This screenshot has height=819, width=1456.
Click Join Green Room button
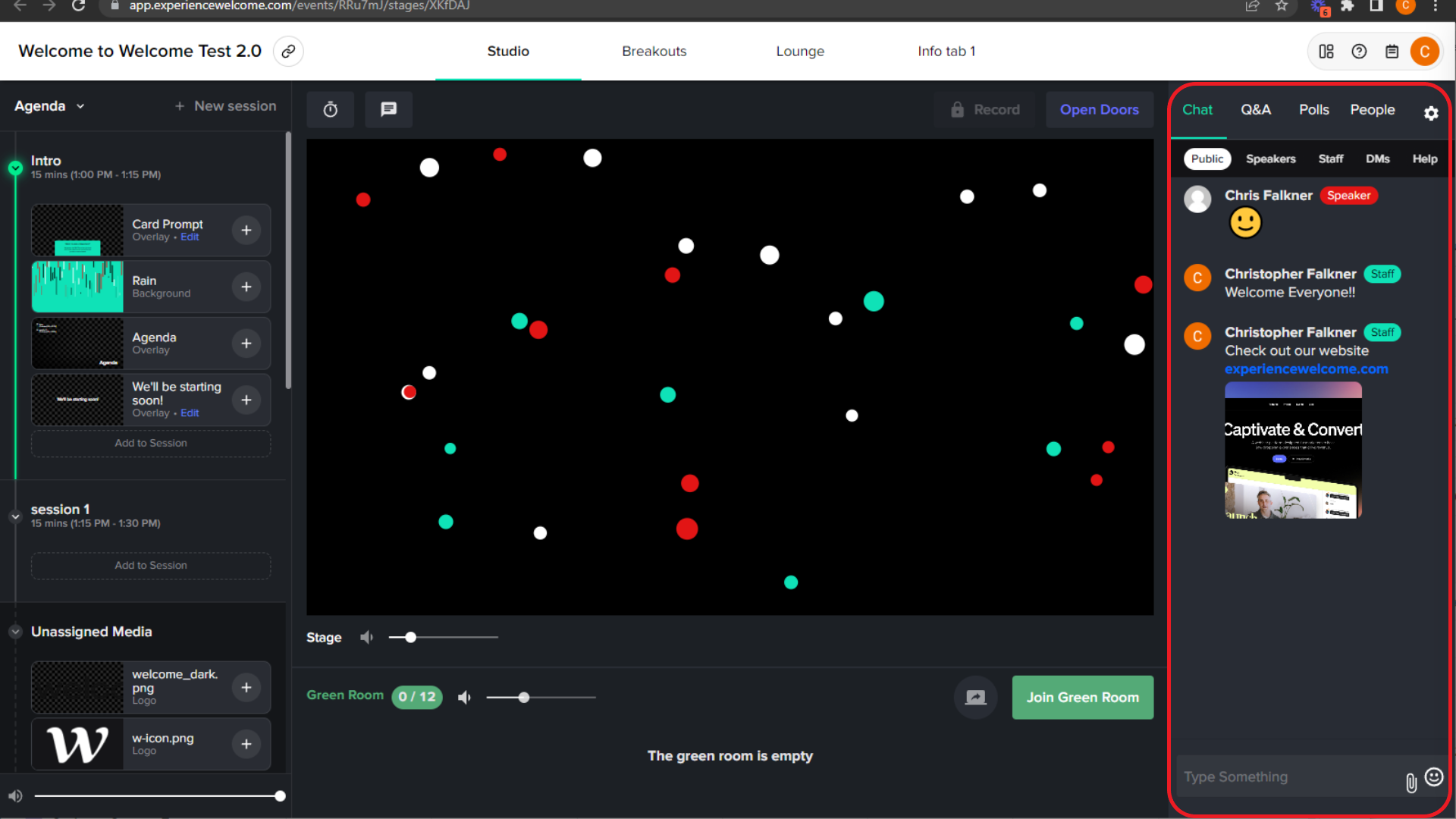click(x=1082, y=697)
